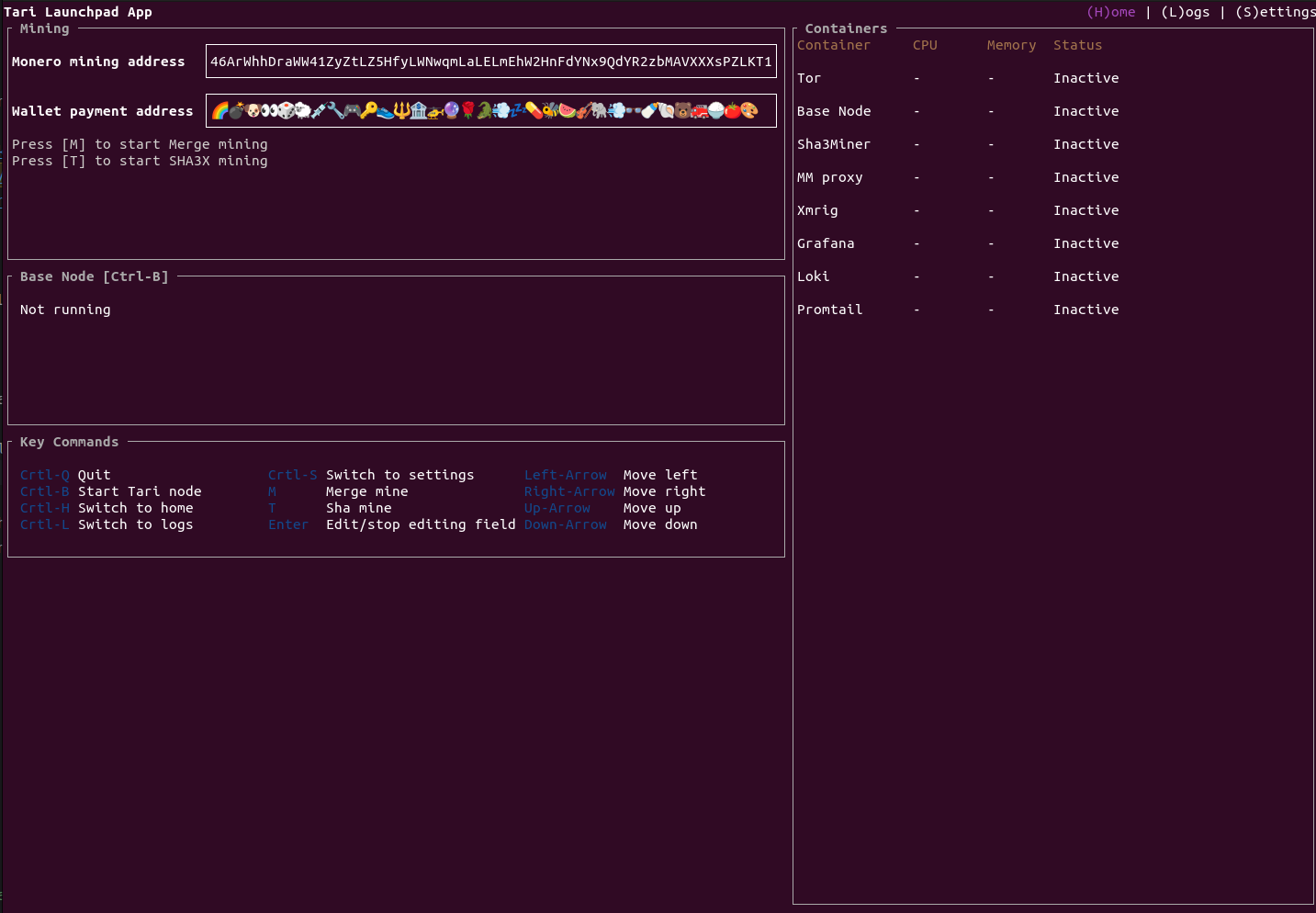The width and height of the screenshot is (1316, 913).
Task: Select the Sha3Miner container row
Action: [958, 144]
